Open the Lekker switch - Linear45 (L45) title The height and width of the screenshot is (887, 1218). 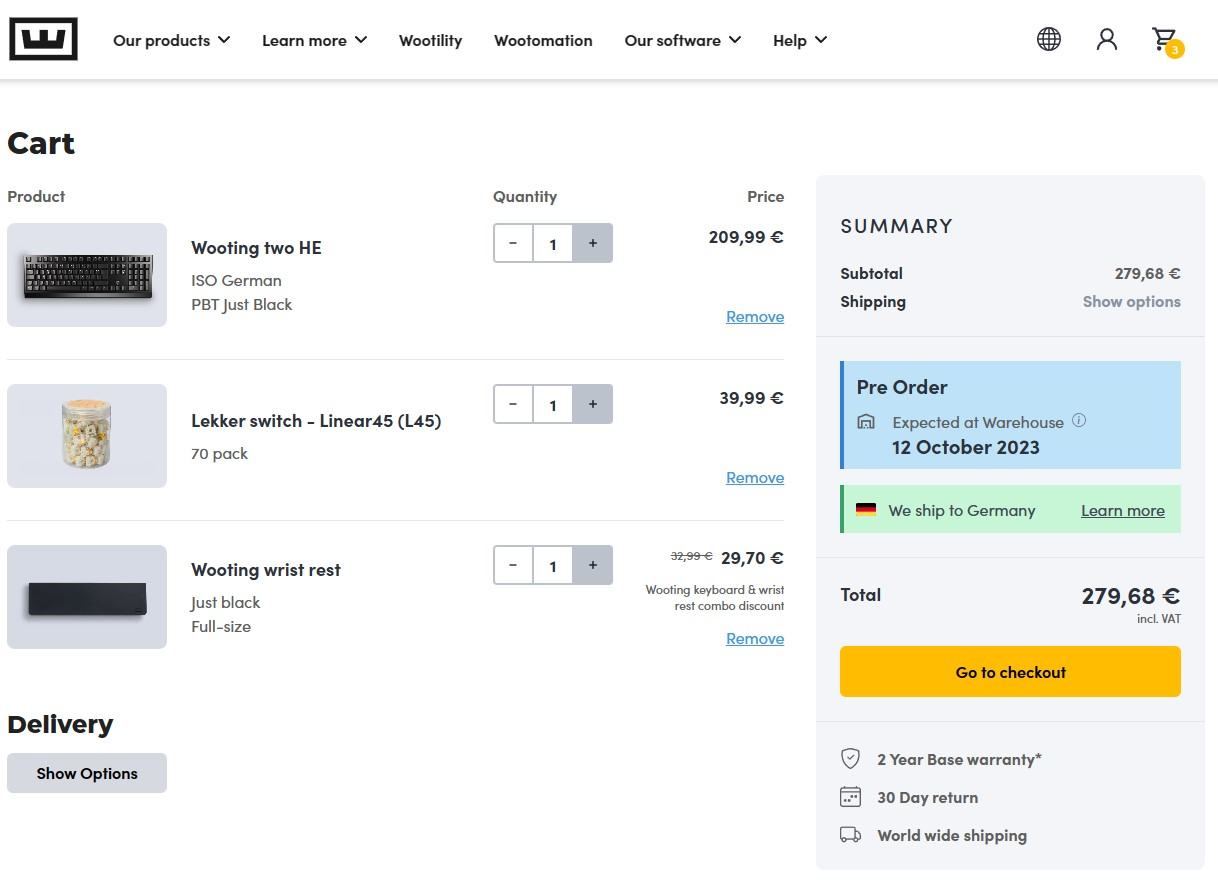pos(316,421)
